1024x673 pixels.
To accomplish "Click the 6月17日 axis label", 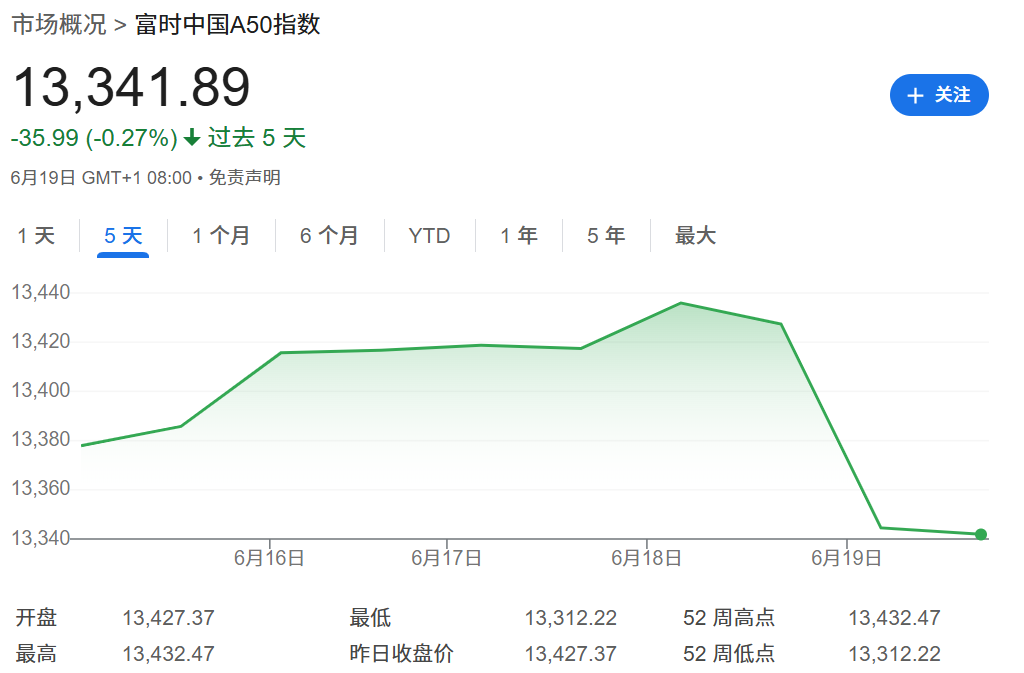I will 446,558.
